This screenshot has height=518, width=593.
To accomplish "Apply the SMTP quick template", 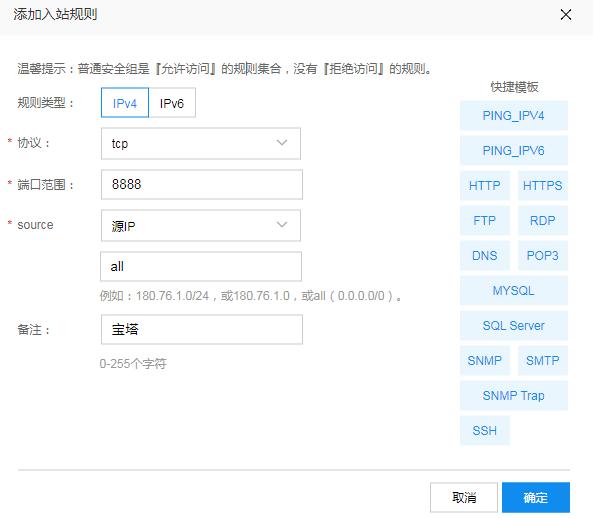I will click(543, 360).
